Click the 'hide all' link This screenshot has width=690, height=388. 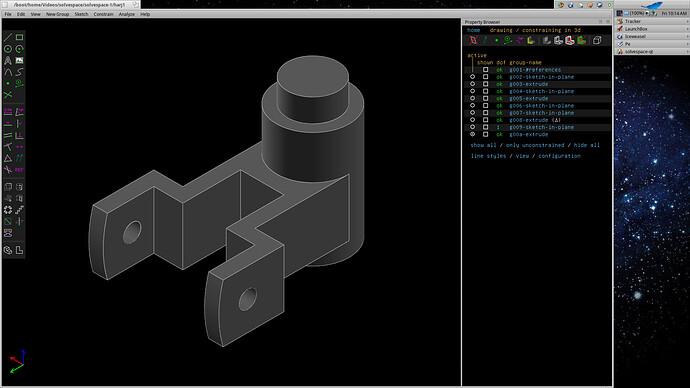click(x=586, y=145)
